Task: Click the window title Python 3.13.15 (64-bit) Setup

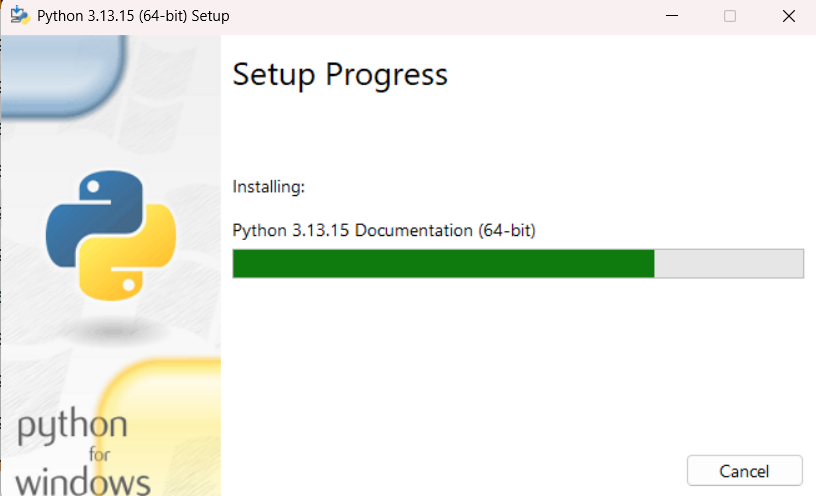Action: point(133,16)
